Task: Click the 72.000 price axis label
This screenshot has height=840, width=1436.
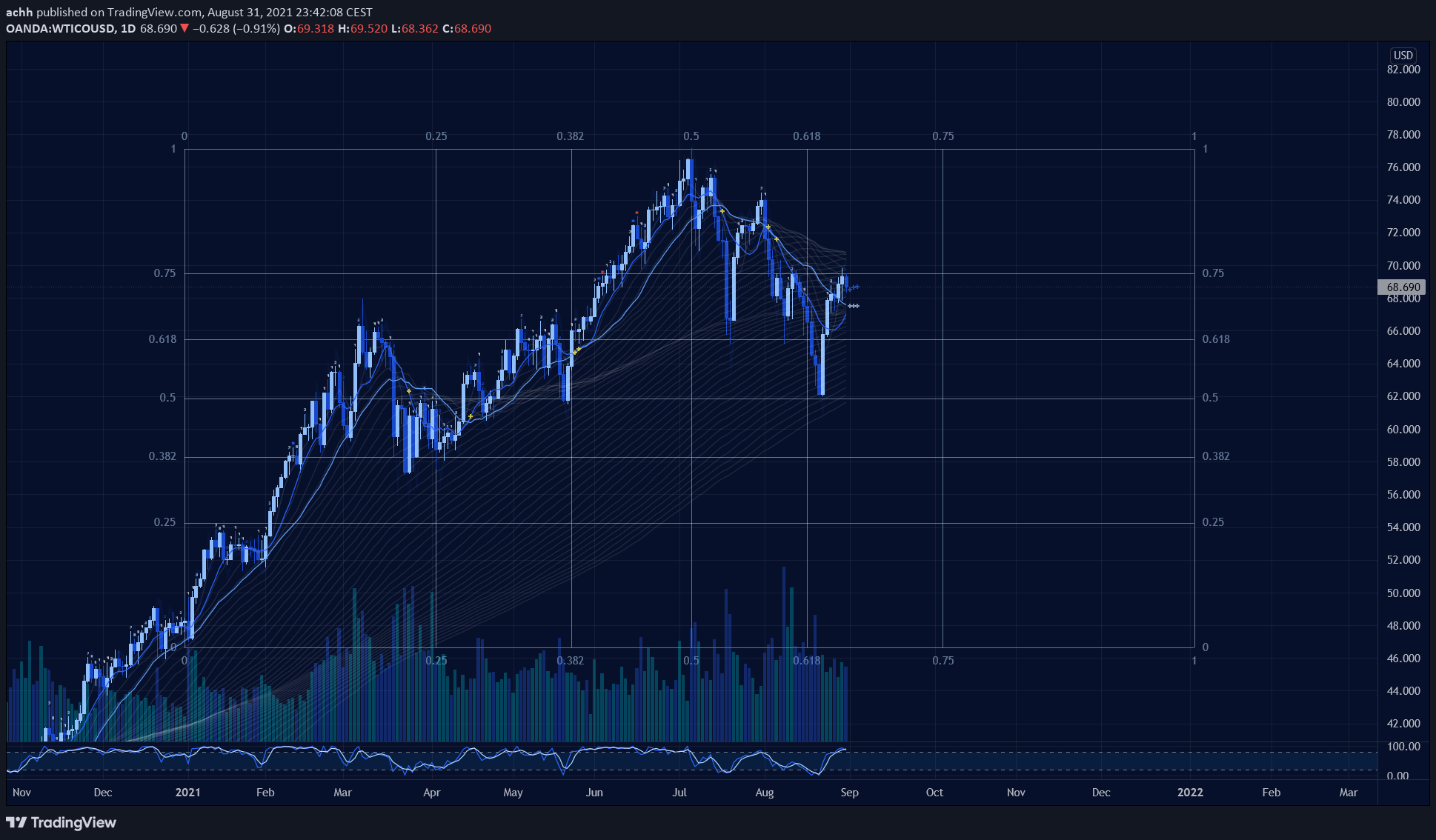Action: [1403, 232]
